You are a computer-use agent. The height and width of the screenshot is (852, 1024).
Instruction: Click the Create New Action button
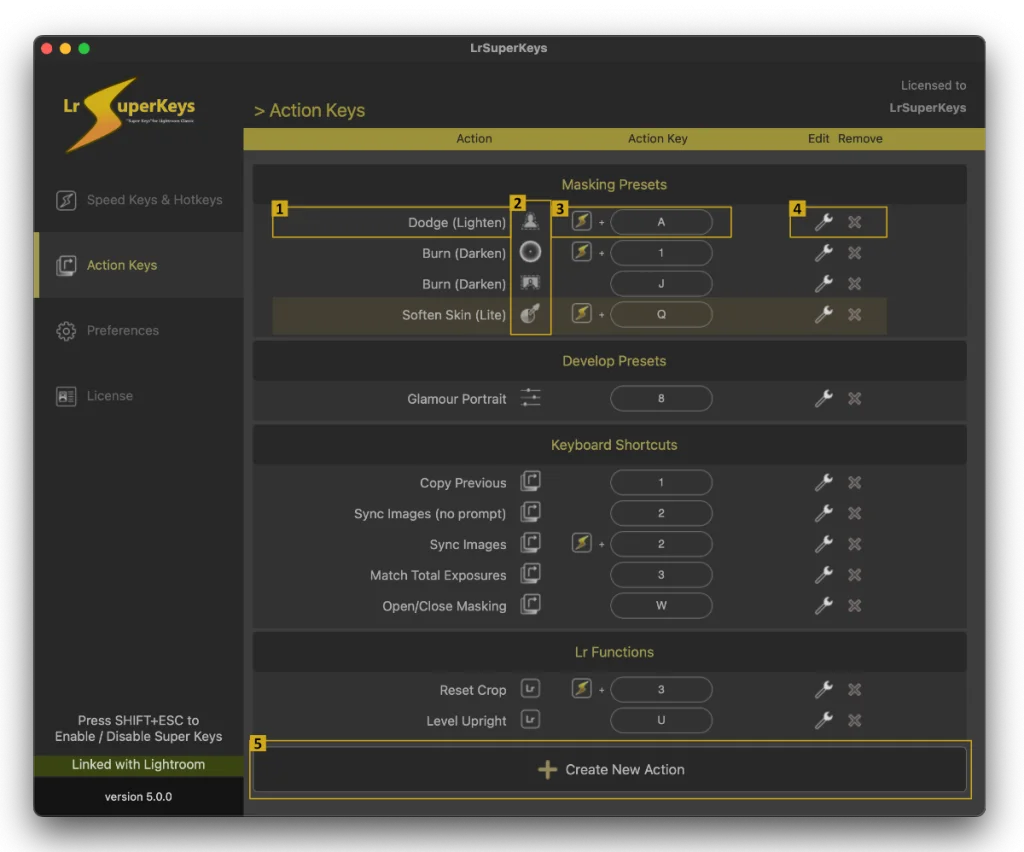tap(610, 770)
